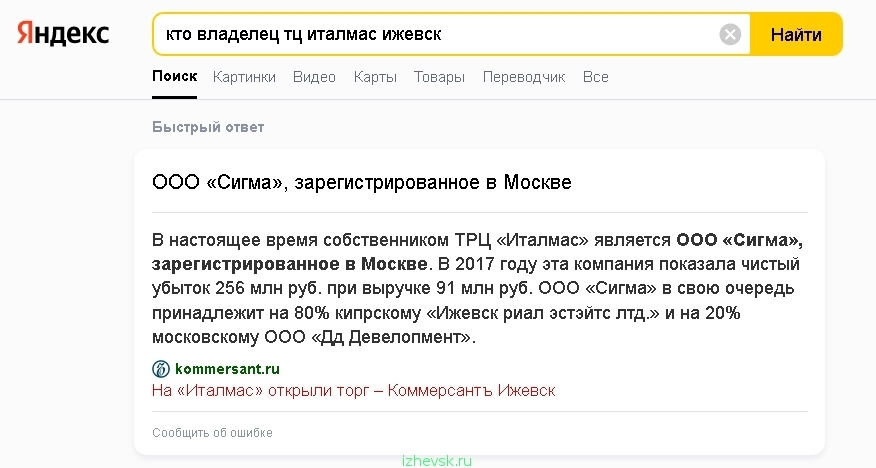Image resolution: width=876 pixels, height=468 pixels.
Task: Click the Яндекс logo
Action: (63, 34)
